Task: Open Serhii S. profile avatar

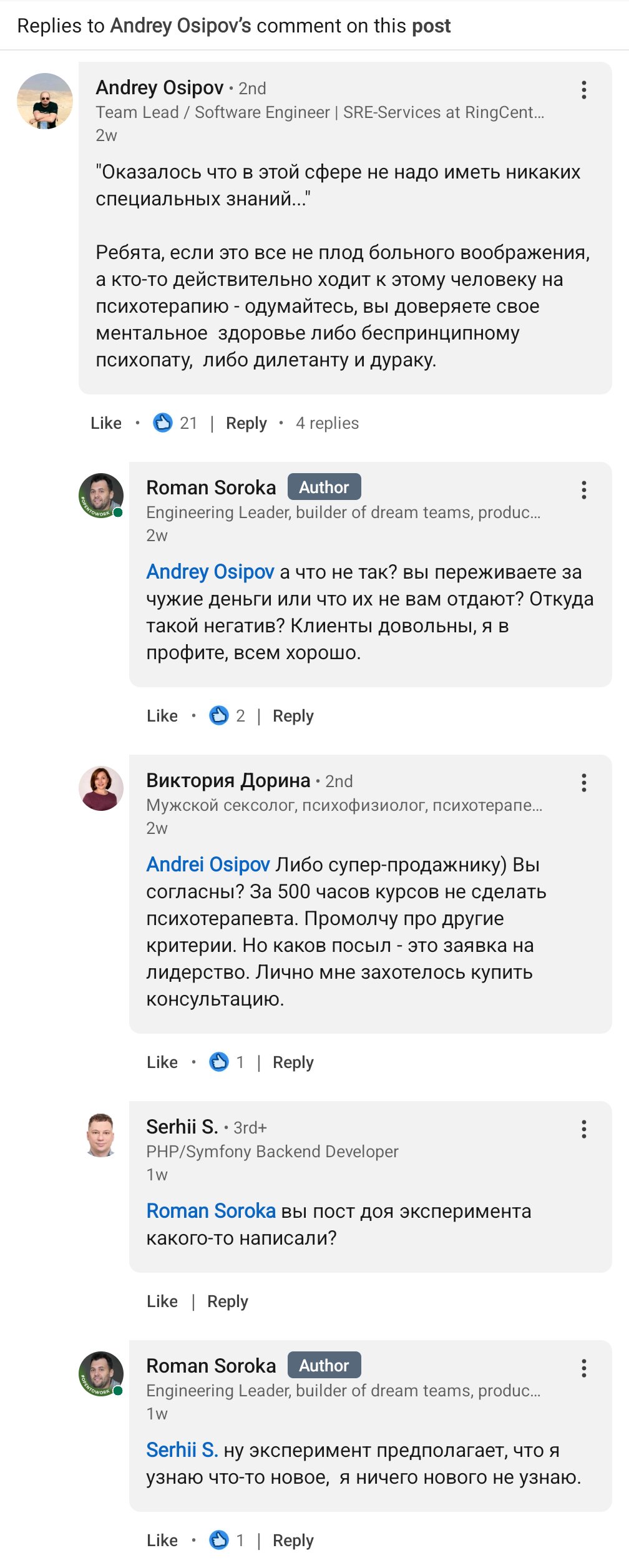Action: coord(101,1135)
